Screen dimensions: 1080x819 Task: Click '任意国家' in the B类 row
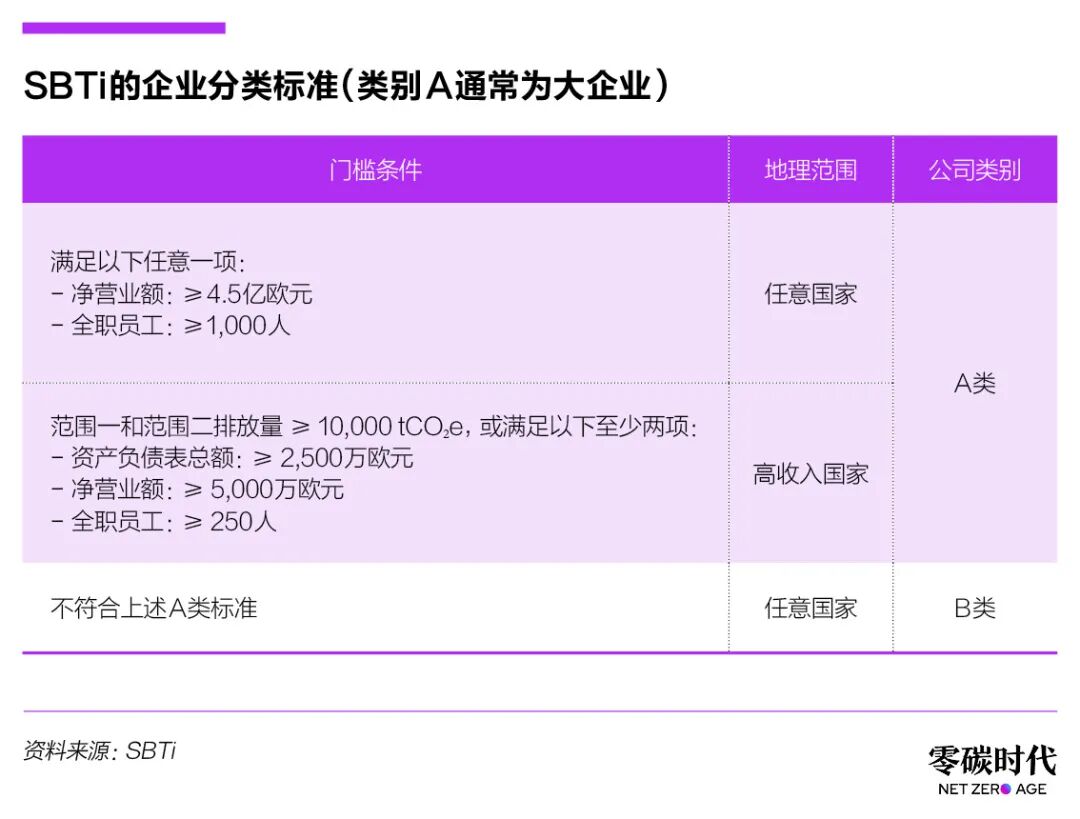811,608
